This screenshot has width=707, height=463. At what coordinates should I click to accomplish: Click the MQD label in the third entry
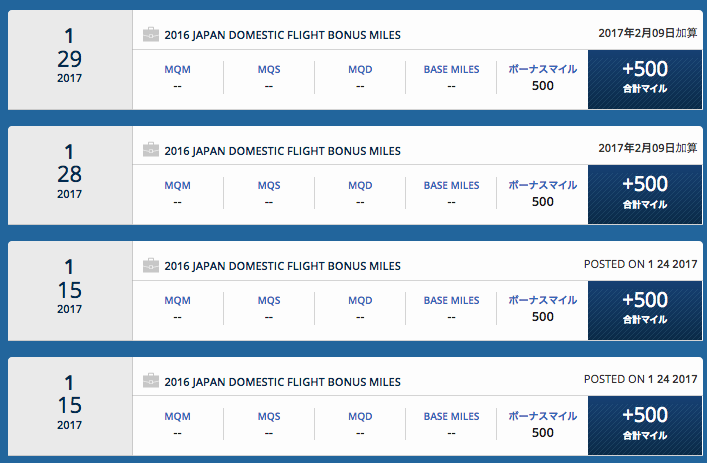(360, 300)
